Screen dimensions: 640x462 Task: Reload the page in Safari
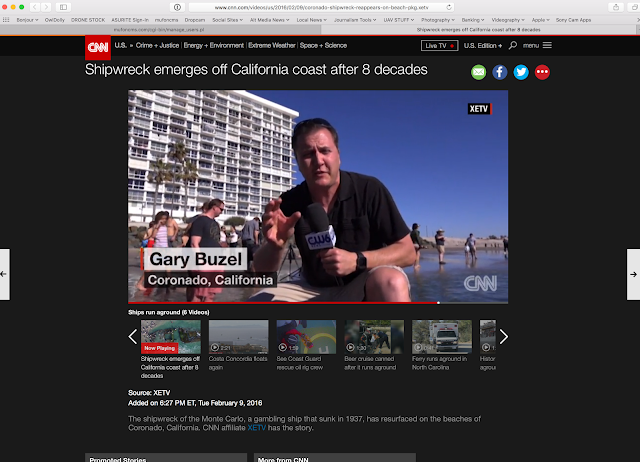(x=449, y=7)
